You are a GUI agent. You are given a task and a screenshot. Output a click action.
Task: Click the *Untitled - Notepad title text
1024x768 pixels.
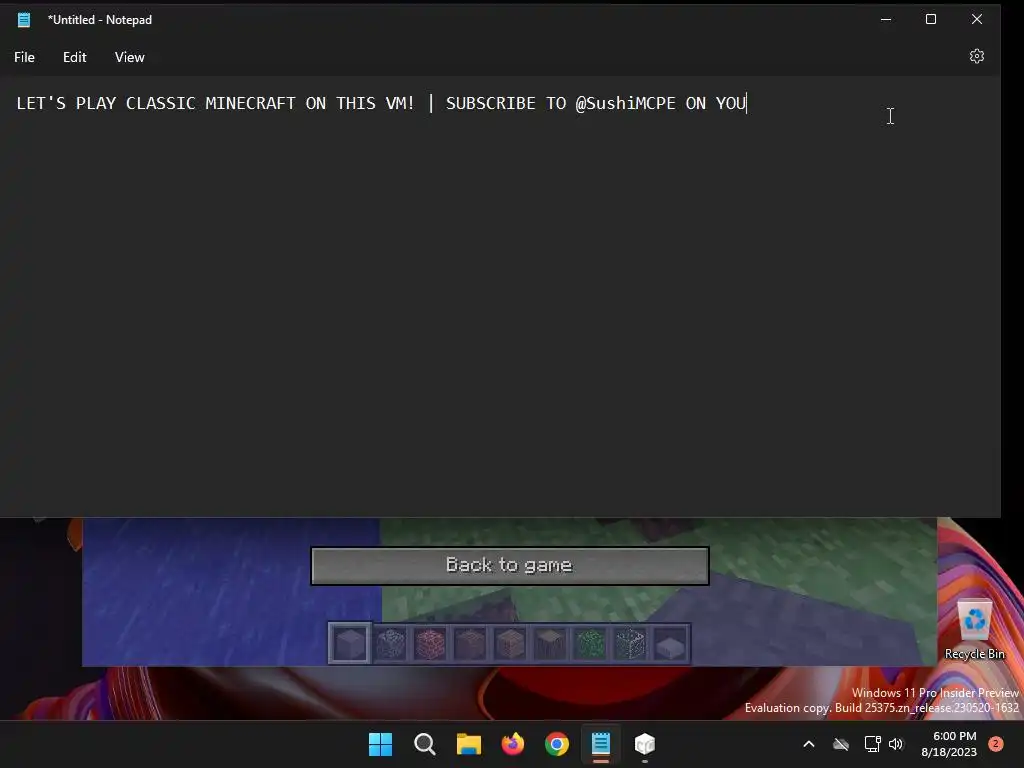(x=100, y=20)
